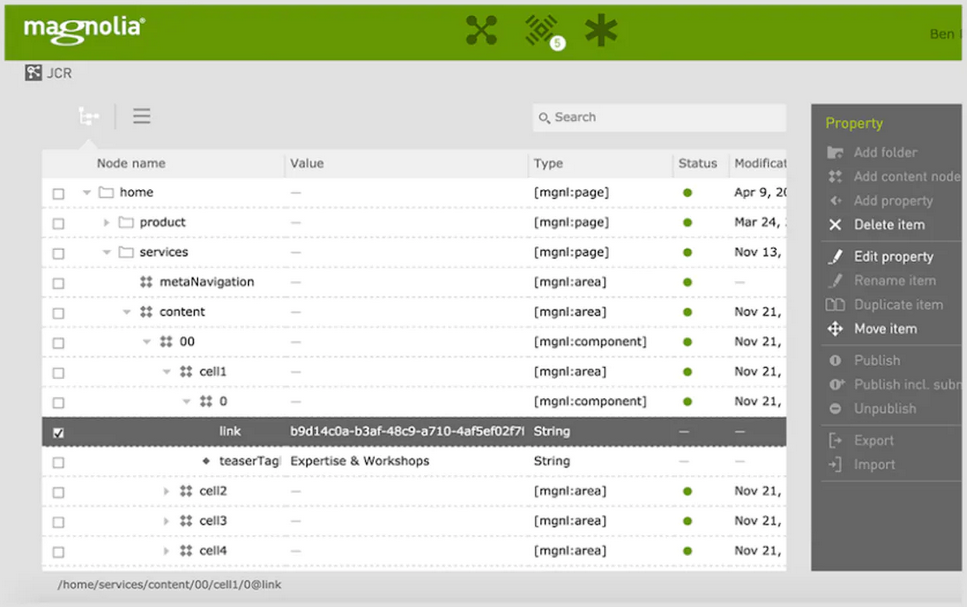This screenshot has height=607, width=967.
Task: Switch to flat list view
Action: 141,116
